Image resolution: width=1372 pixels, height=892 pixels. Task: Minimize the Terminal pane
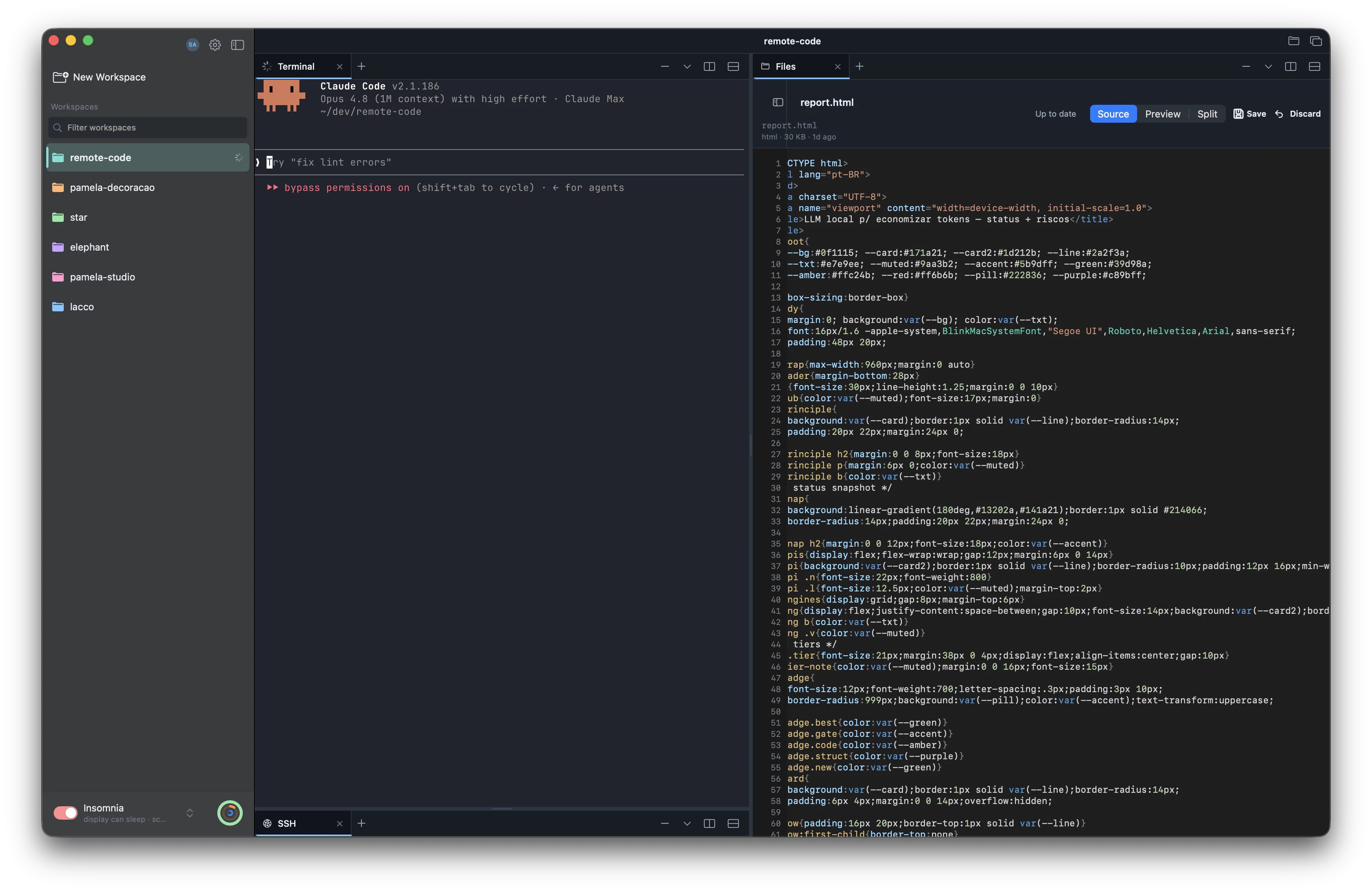coord(665,66)
